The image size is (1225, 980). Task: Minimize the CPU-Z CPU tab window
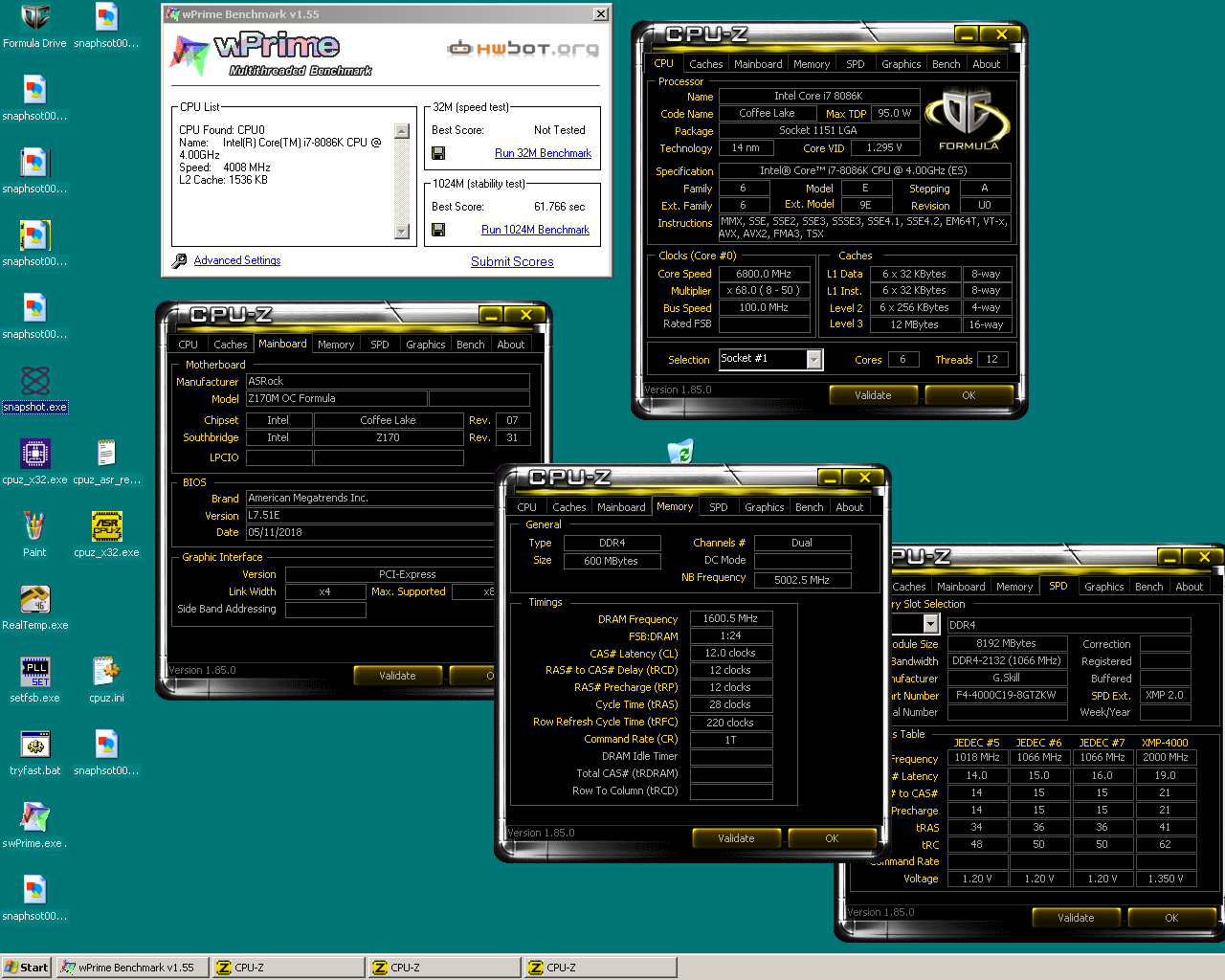[x=967, y=34]
